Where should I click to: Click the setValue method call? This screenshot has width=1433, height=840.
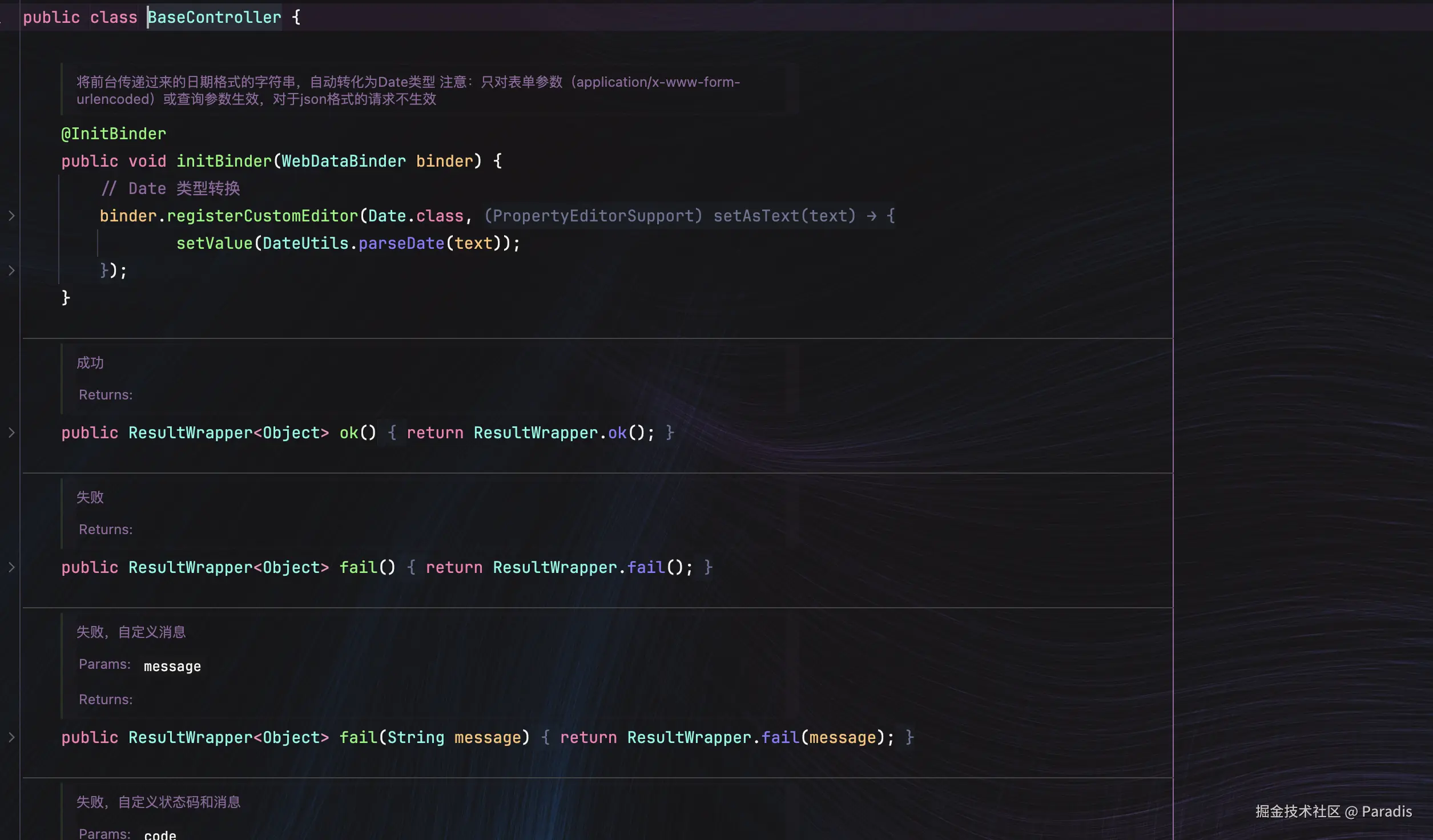pyautogui.click(x=214, y=243)
